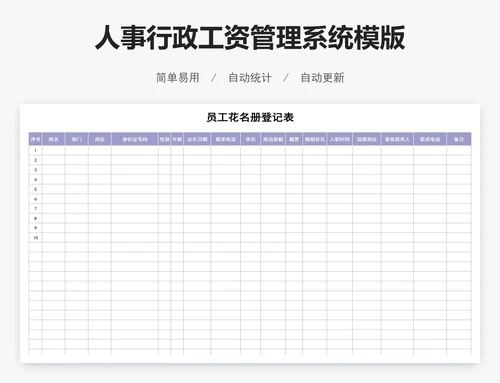Click row number 2 in 序号 column

[x=35, y=160]
